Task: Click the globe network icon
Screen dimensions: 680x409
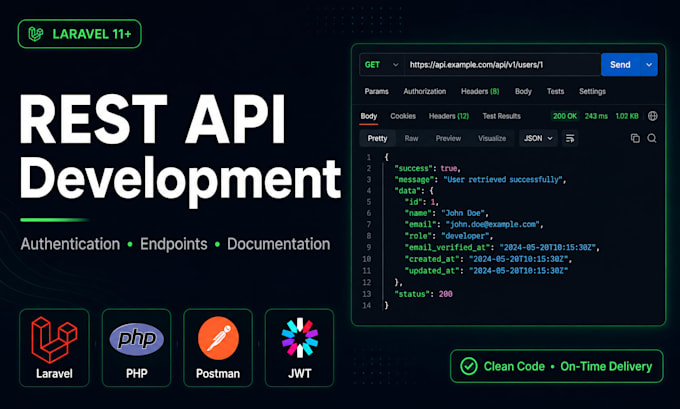Action: pyautogui.click(x=652, y=116)
